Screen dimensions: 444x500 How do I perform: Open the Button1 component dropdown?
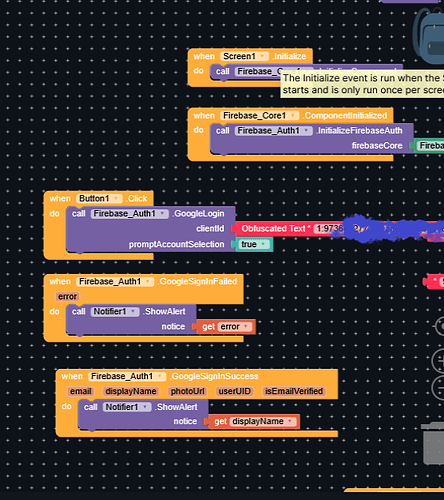click(116, 199)
